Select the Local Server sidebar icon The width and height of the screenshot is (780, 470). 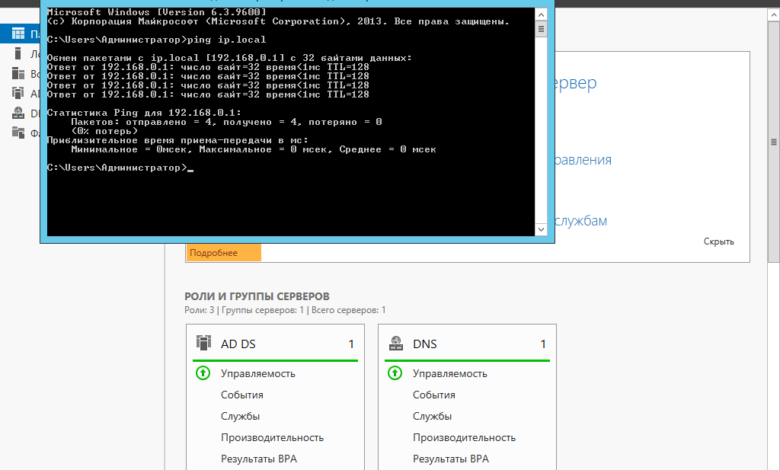coord(18,54)
